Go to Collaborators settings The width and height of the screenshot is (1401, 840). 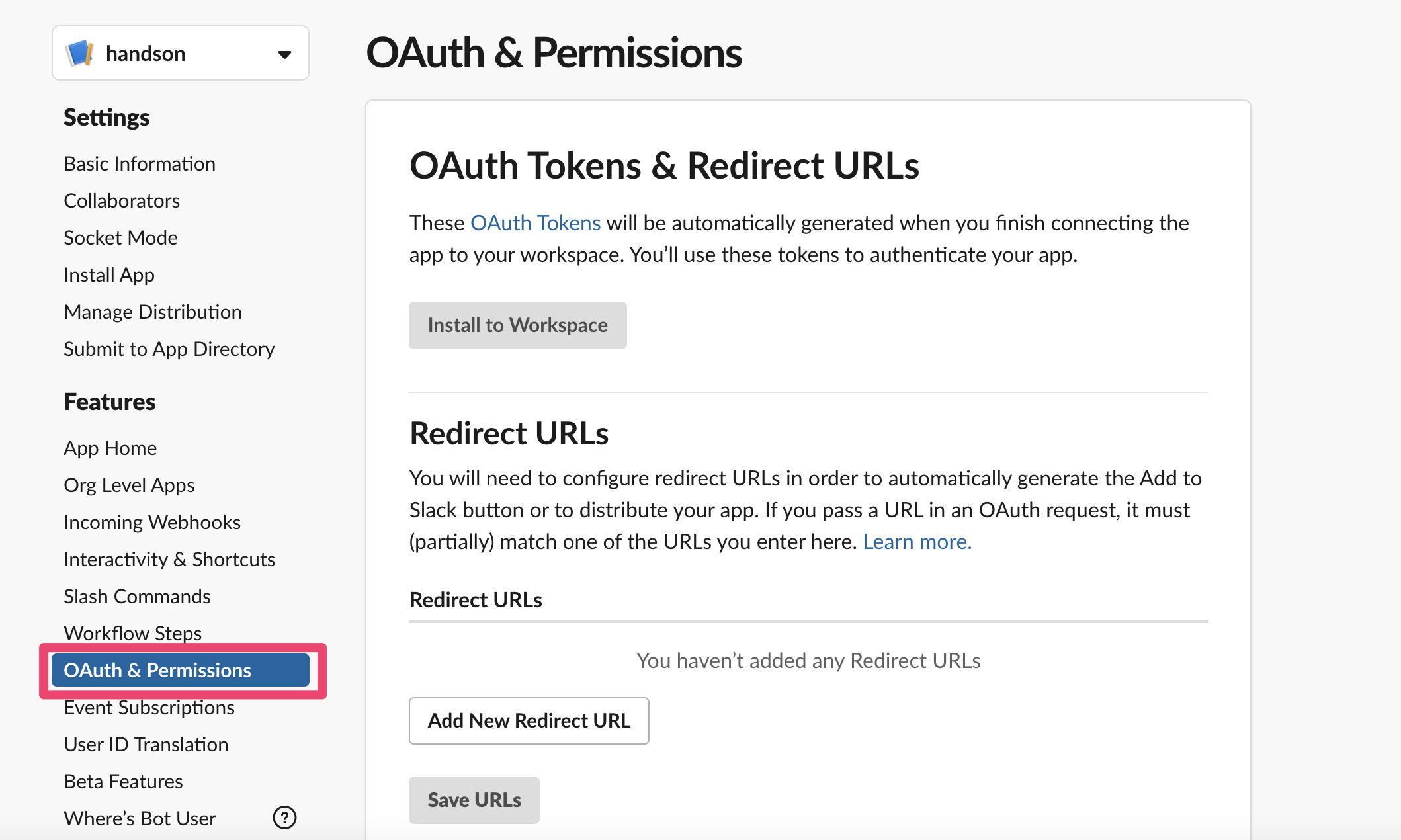click(122, 200)
